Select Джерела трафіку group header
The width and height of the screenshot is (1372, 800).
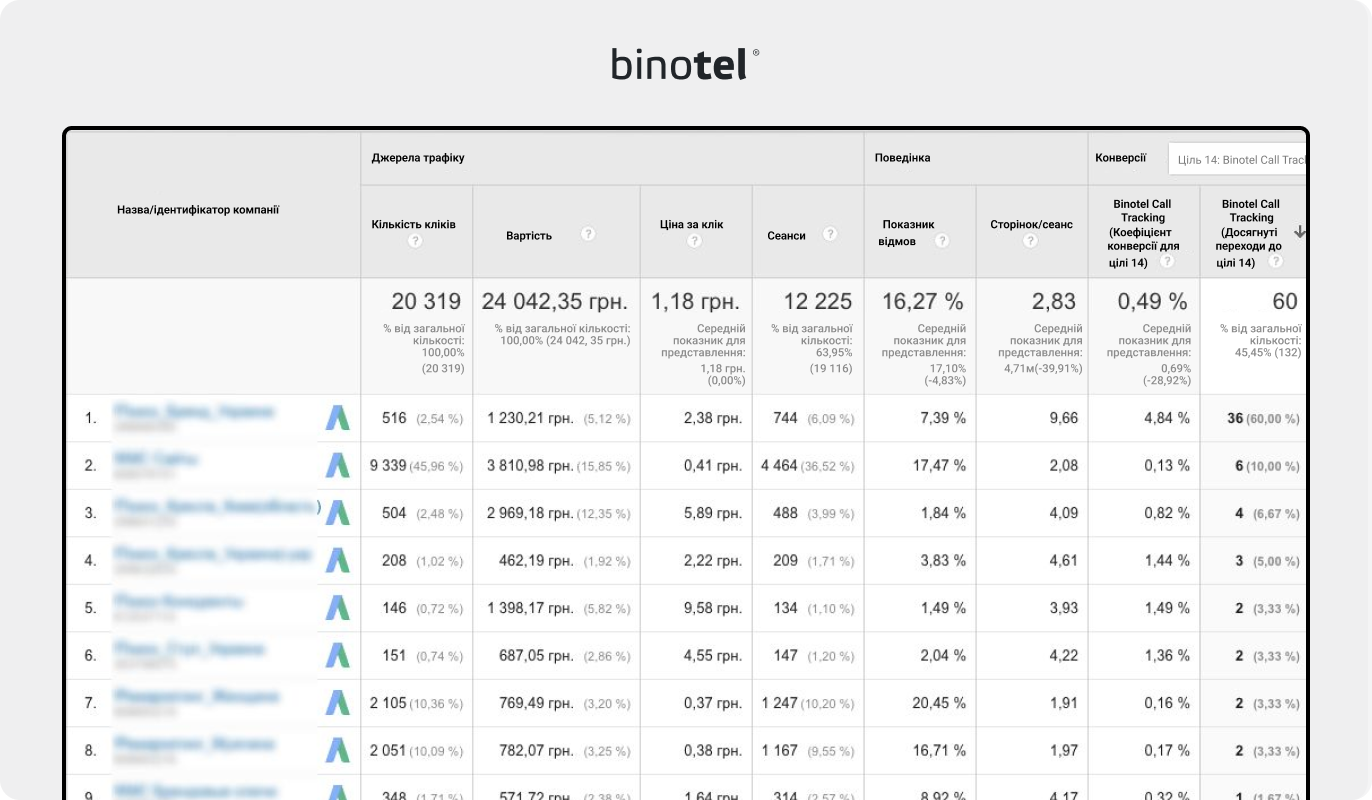pos(418,158)
